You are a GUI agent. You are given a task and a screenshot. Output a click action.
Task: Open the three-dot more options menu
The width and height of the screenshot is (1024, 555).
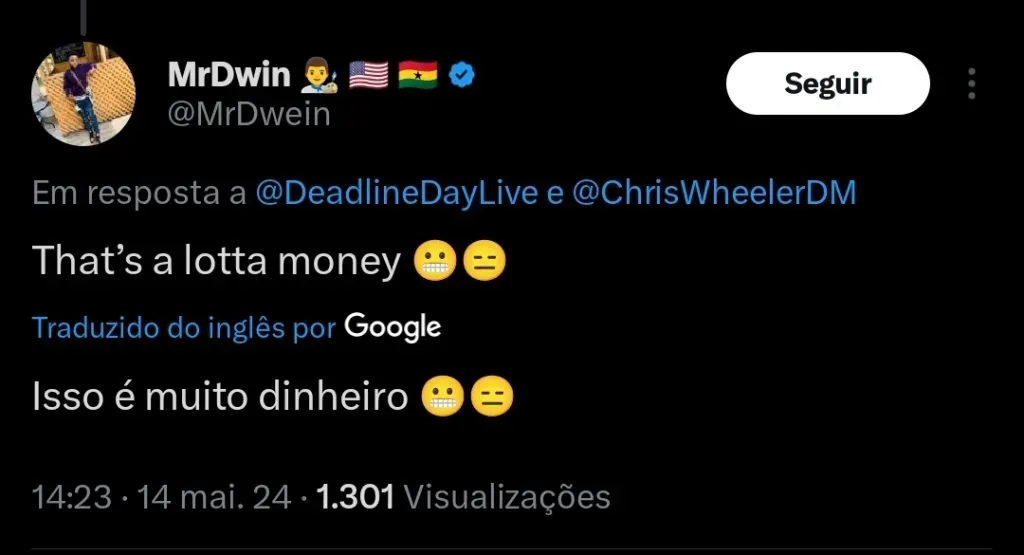[972, 84]
